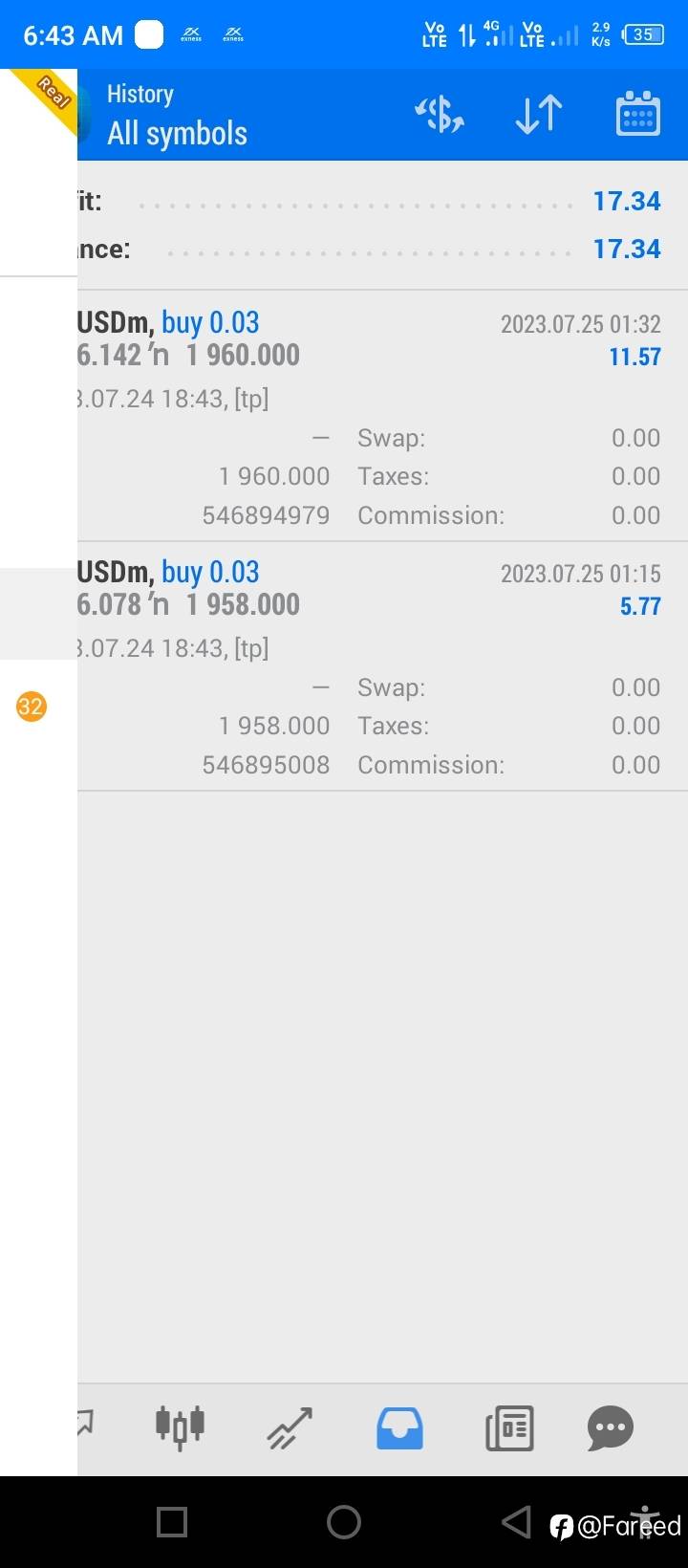Collapse the buy 0.03 trade at 1 958.000
The image size is (688, 1568).
coord(382,666)
